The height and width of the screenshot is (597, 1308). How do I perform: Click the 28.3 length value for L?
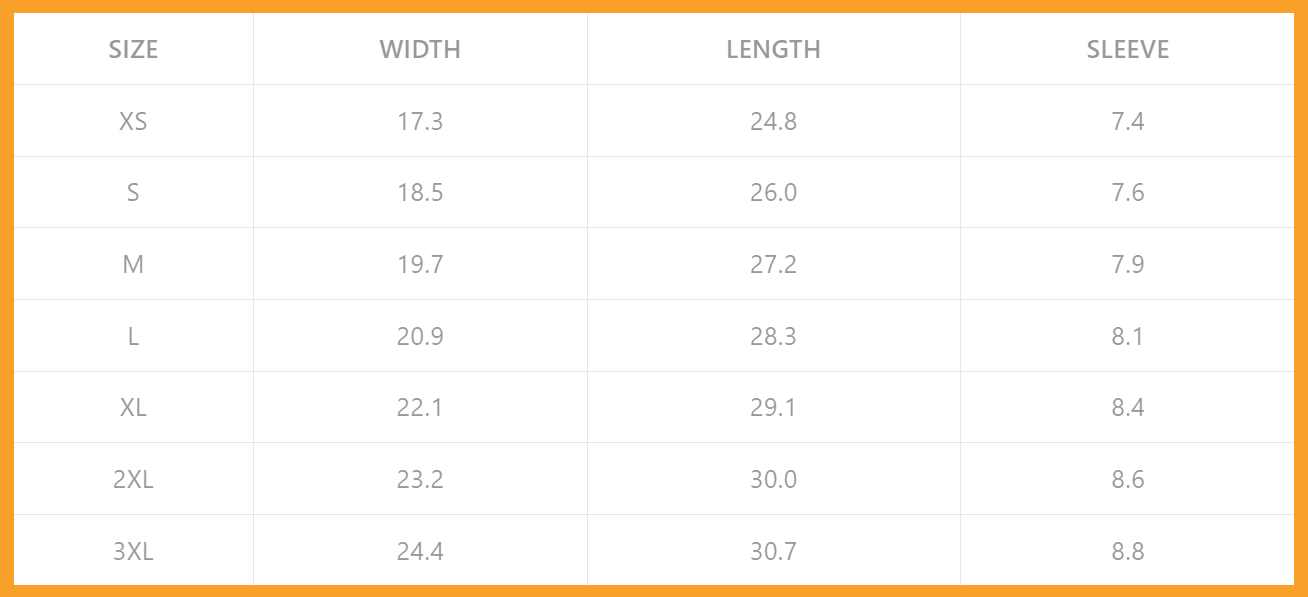[773, 336]
